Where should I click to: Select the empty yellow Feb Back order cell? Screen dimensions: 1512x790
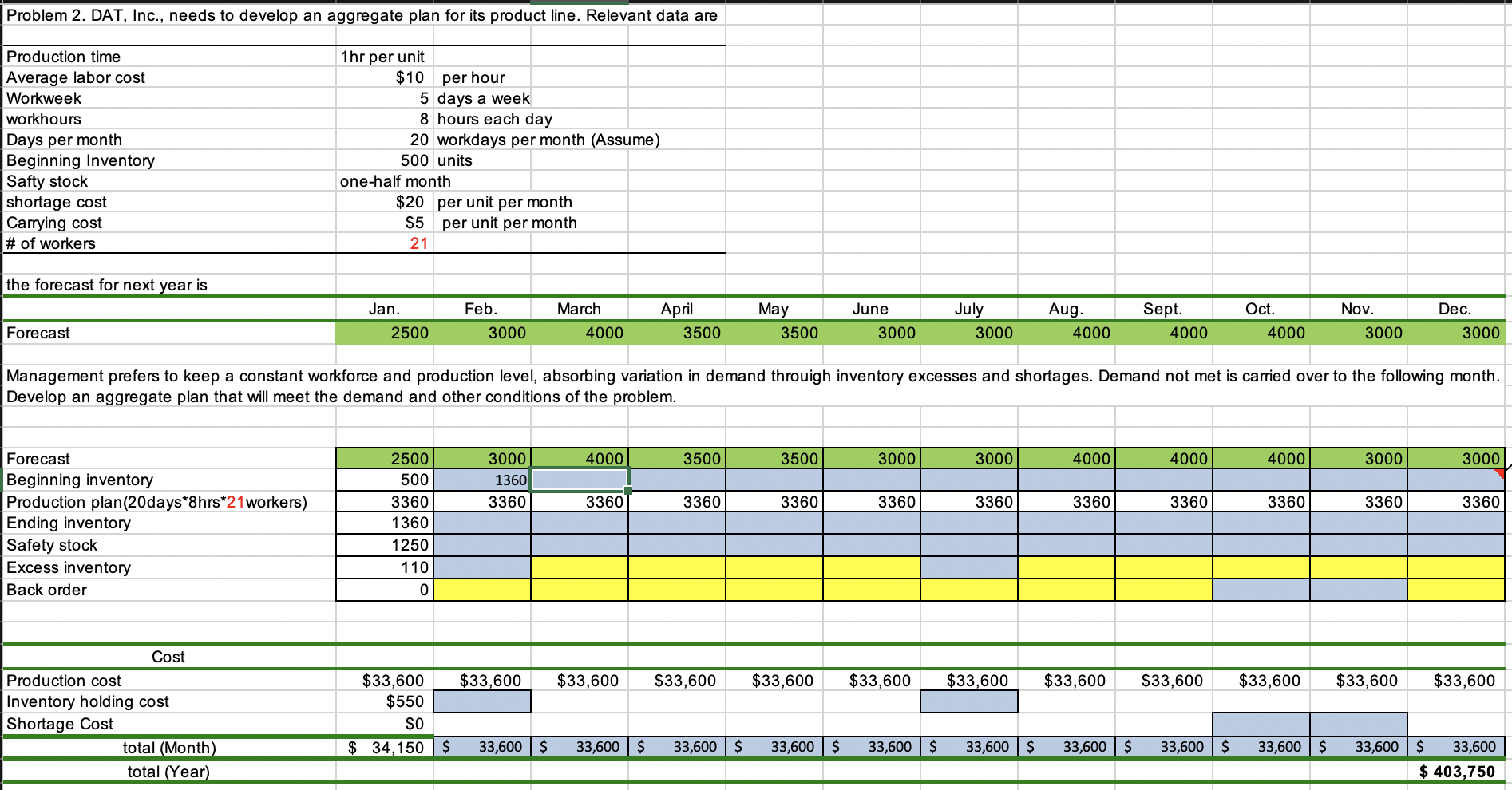point(482,590)
